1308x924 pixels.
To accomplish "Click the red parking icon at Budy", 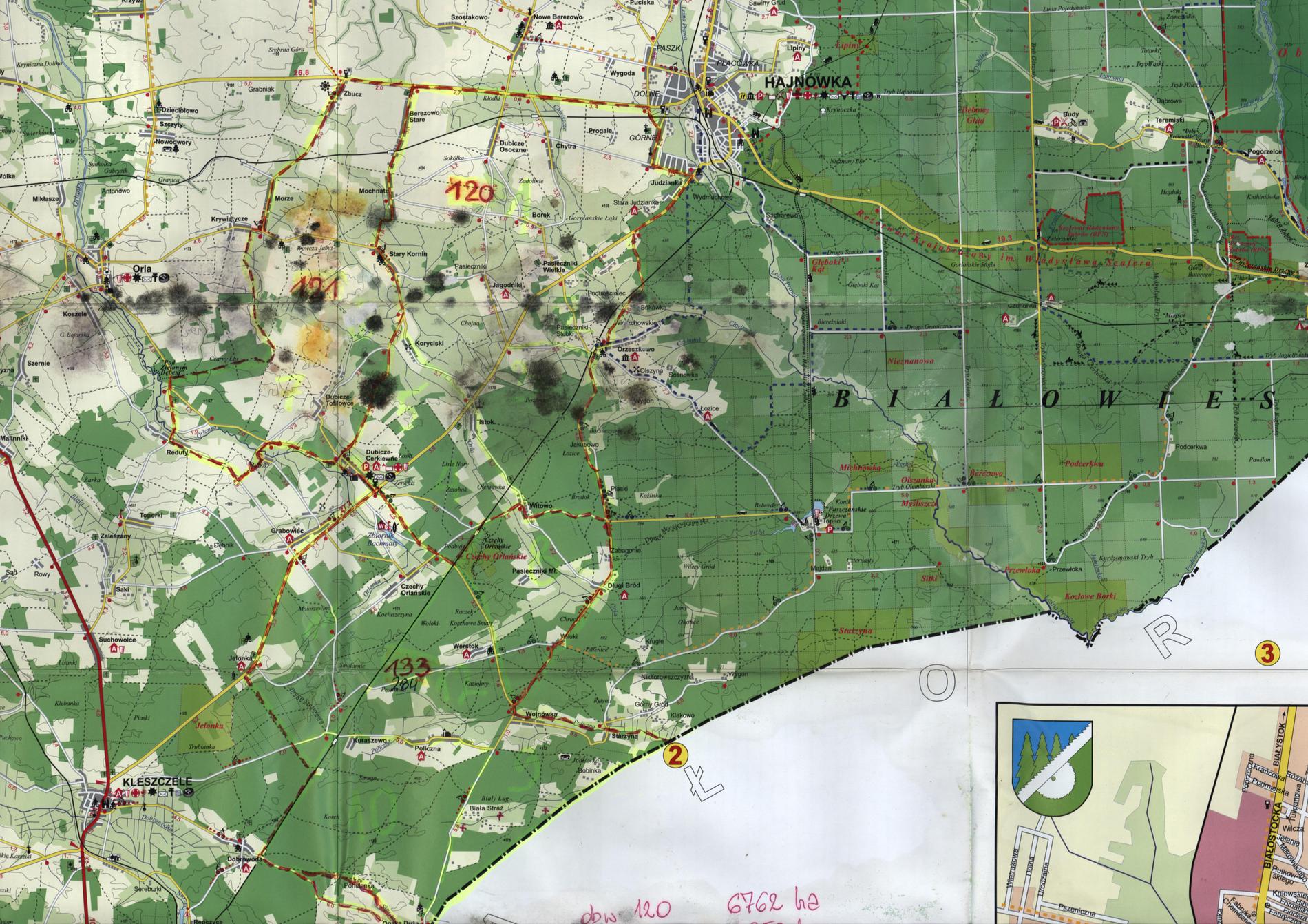I will coord(1056,123).
